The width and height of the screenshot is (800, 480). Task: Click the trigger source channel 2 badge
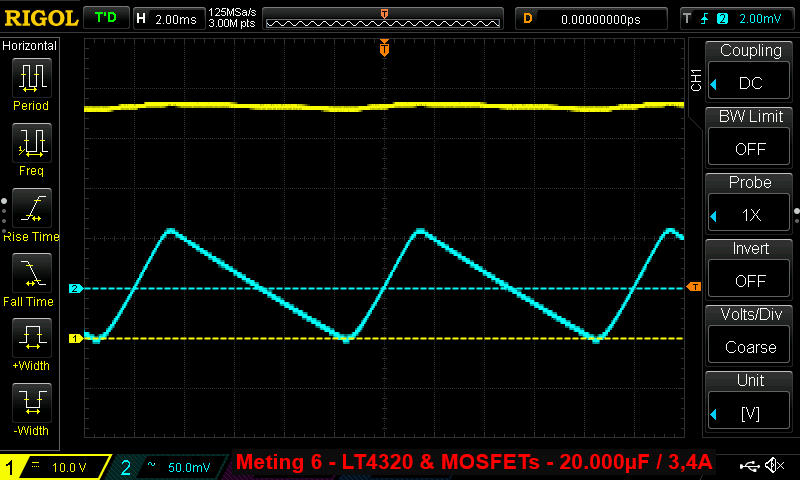[x=722, y=19]
